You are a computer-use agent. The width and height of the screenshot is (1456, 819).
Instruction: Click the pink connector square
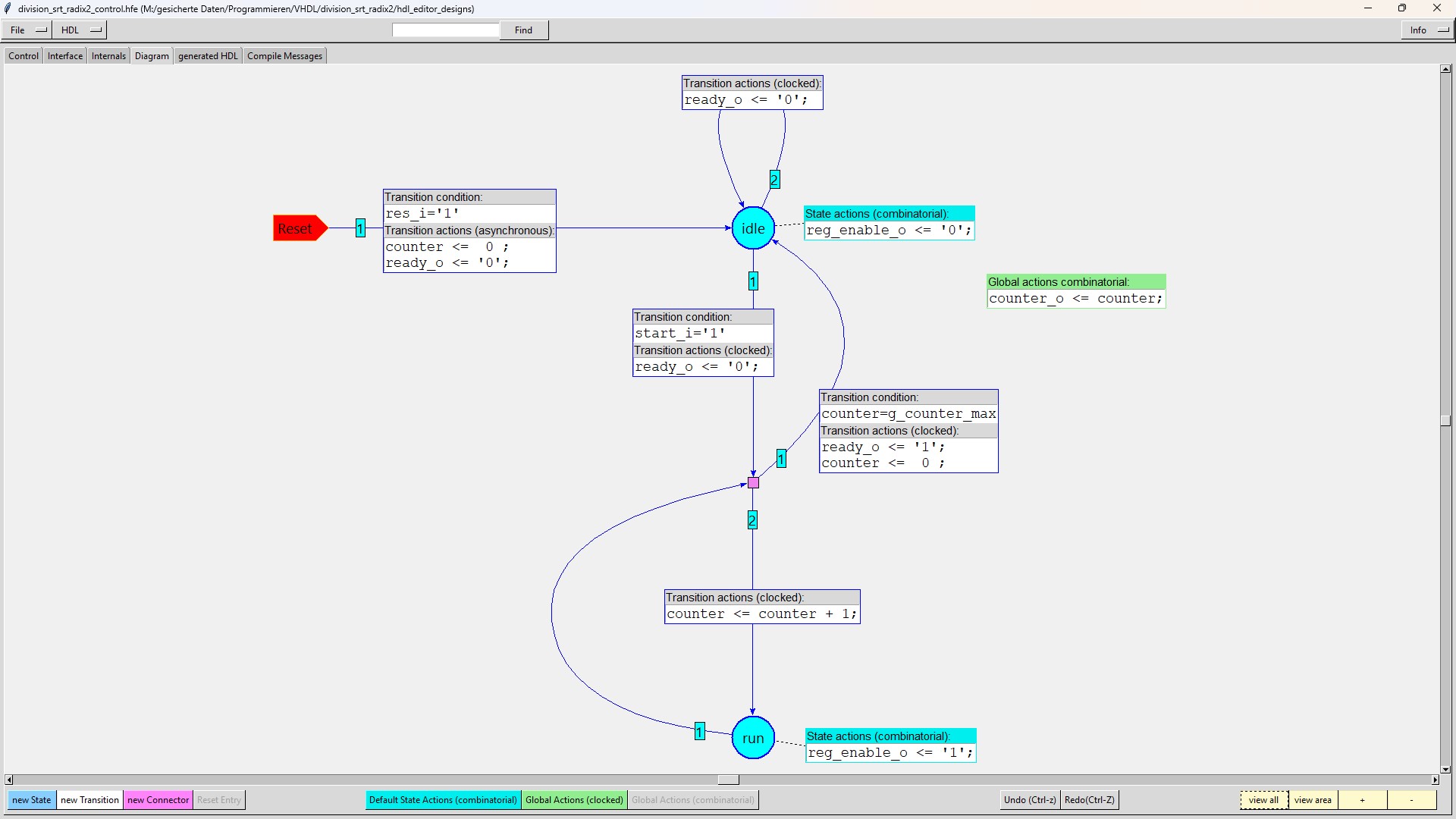click(x=753, y=483)
